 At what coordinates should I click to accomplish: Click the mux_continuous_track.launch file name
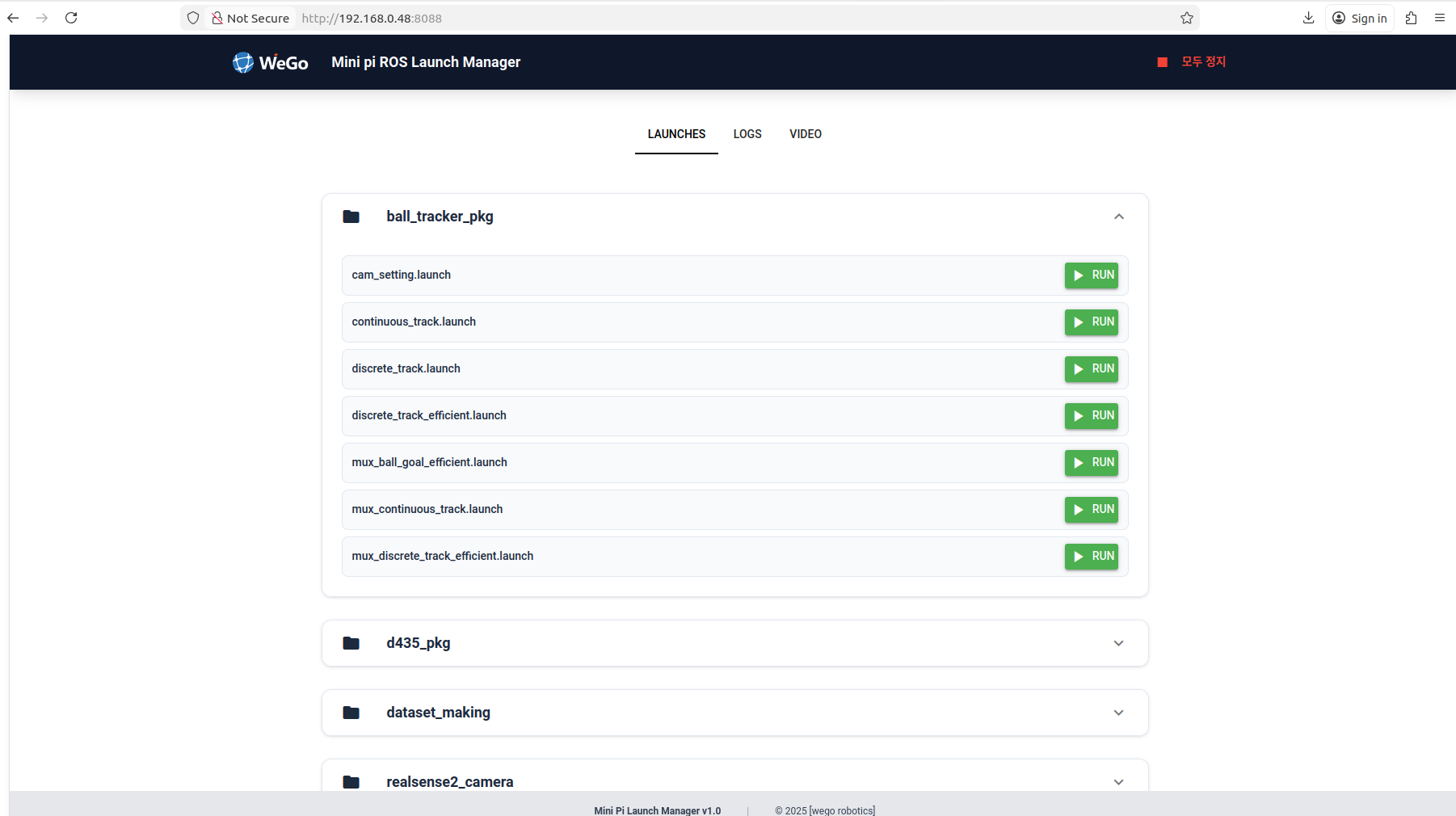pyautogui.click(x=427, y=509)
